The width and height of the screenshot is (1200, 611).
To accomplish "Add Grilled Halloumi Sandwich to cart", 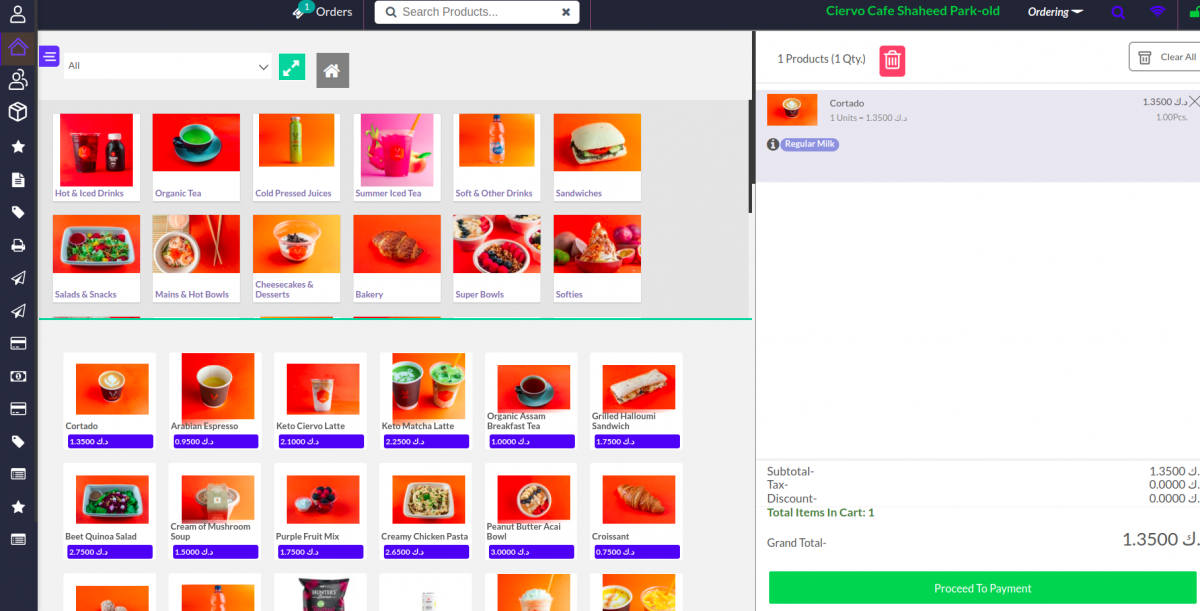I will pyautogui.click(x=636, y=401).
